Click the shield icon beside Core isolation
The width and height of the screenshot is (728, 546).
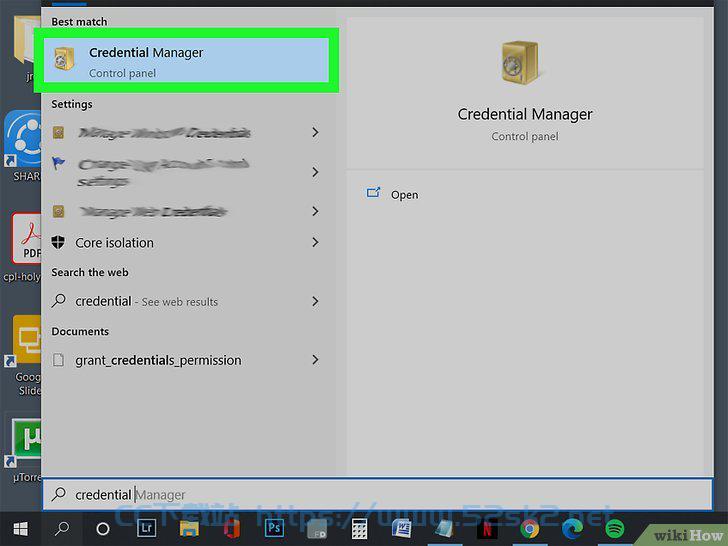pyautogui.click(x=58, y=242)
